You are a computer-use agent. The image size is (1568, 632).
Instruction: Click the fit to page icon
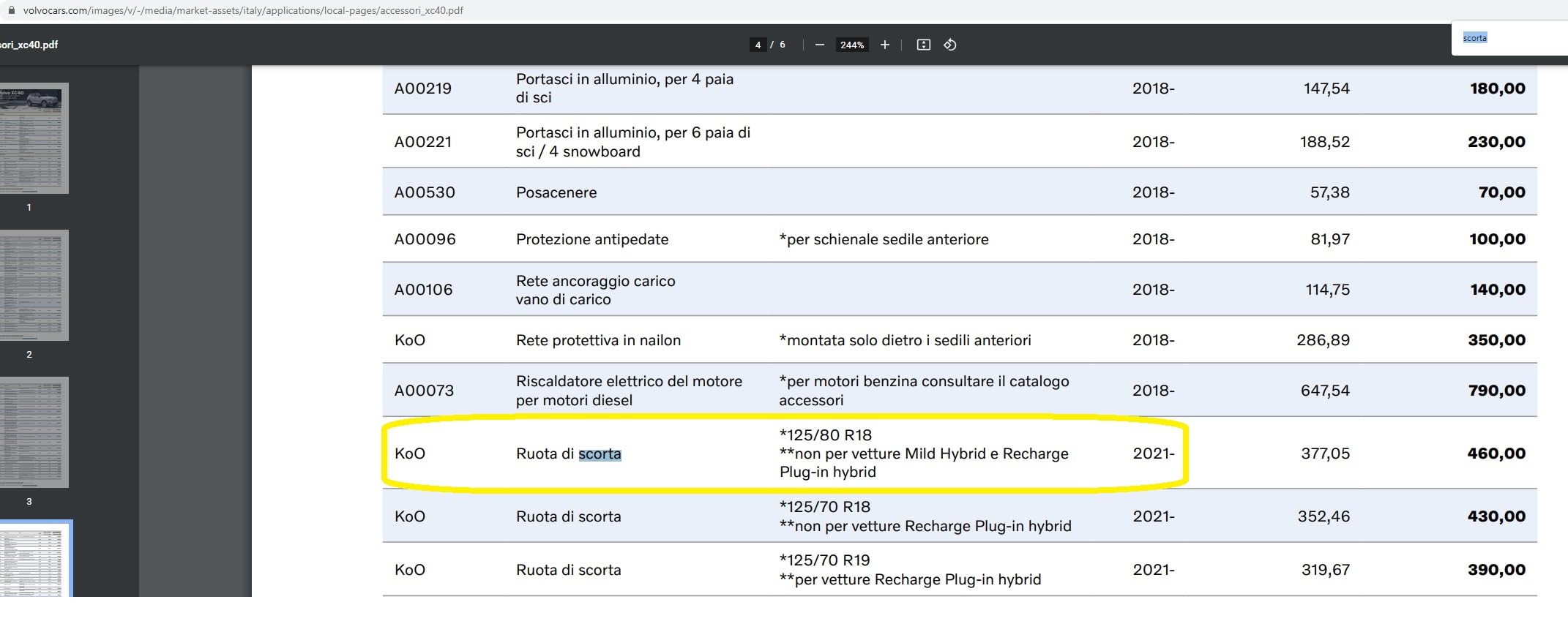click(924, 45)
